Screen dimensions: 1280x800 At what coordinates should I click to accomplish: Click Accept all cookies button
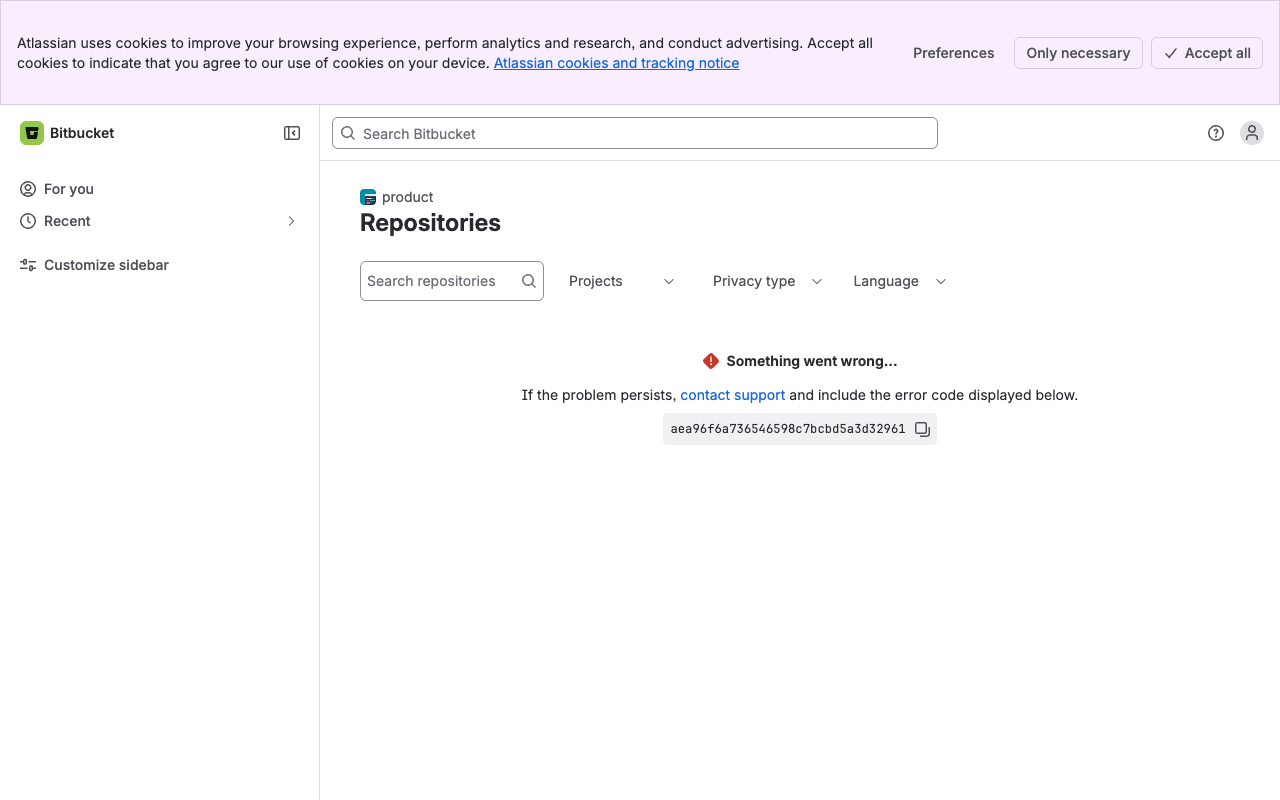click(1207, 53)
